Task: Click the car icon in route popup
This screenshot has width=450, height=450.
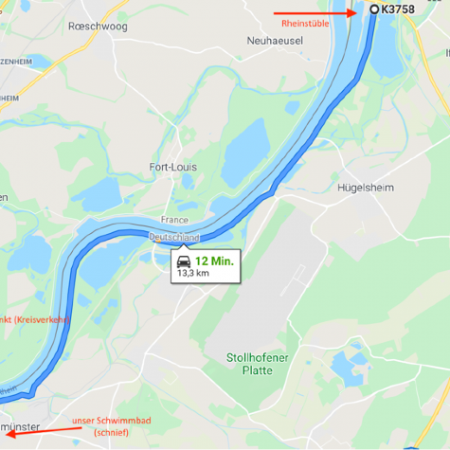Action: point(184,262)
